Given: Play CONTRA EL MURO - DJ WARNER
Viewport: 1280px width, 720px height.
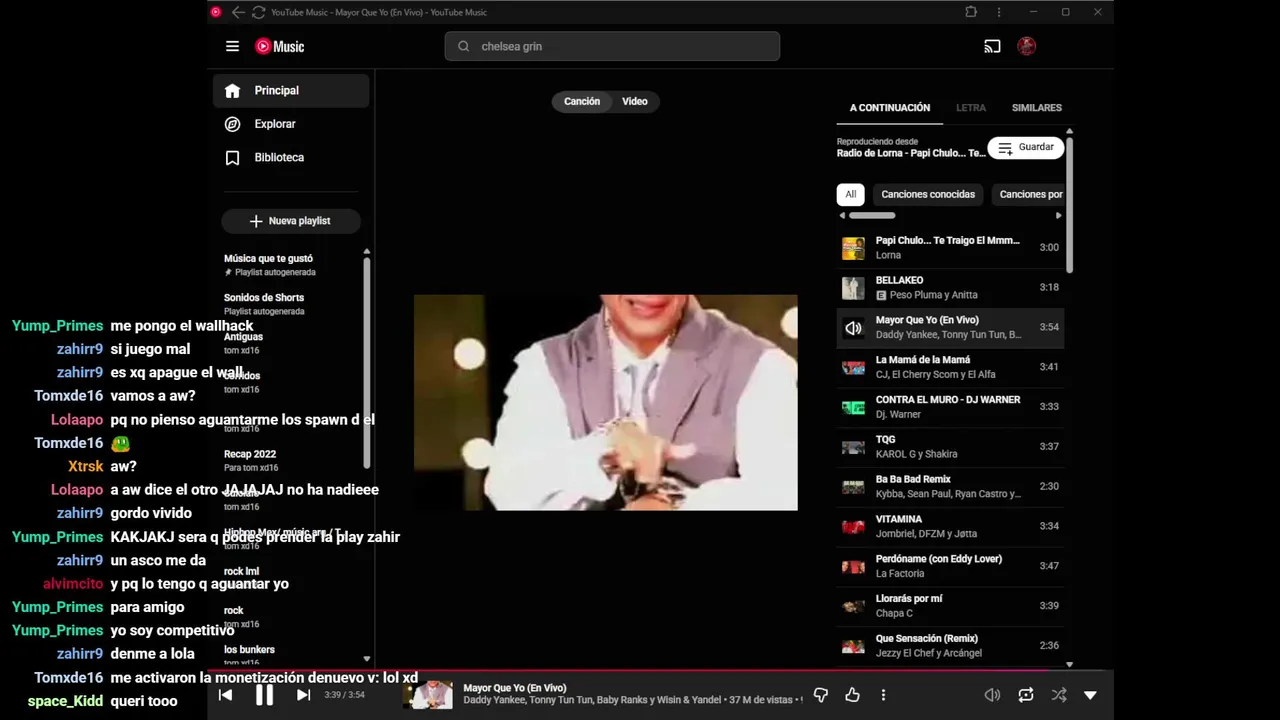Looking at the screenshot, I should pyautogui.click(x=950, y=407).
